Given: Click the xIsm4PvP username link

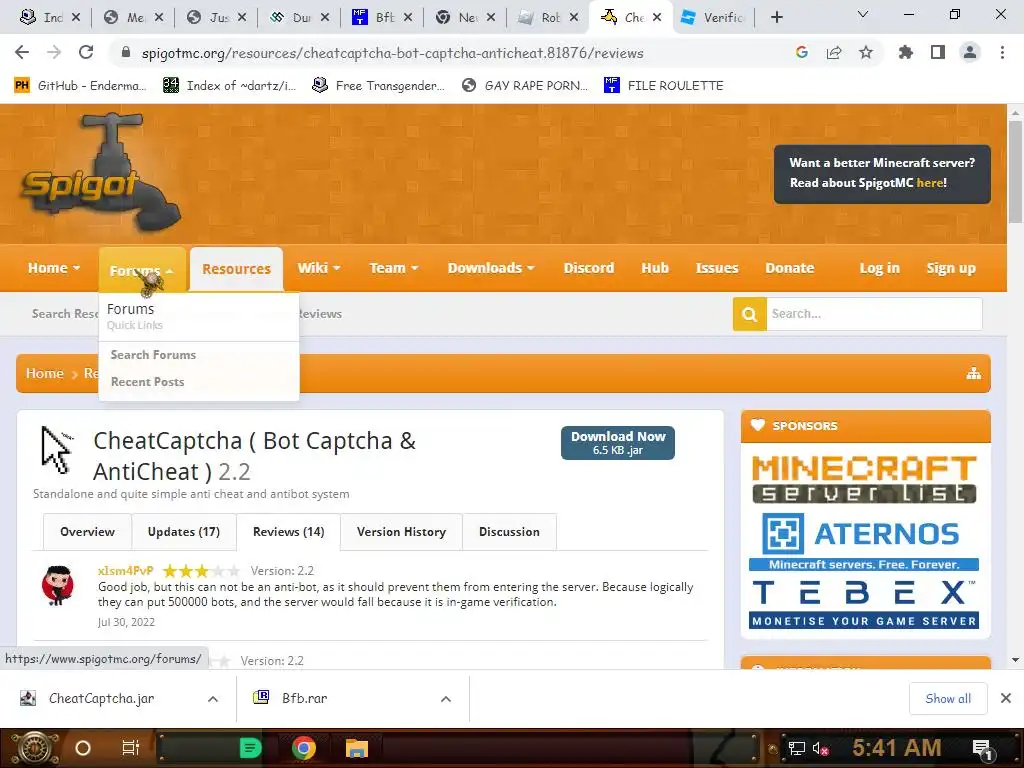Looking at the screenshot, I should (125, 571).
